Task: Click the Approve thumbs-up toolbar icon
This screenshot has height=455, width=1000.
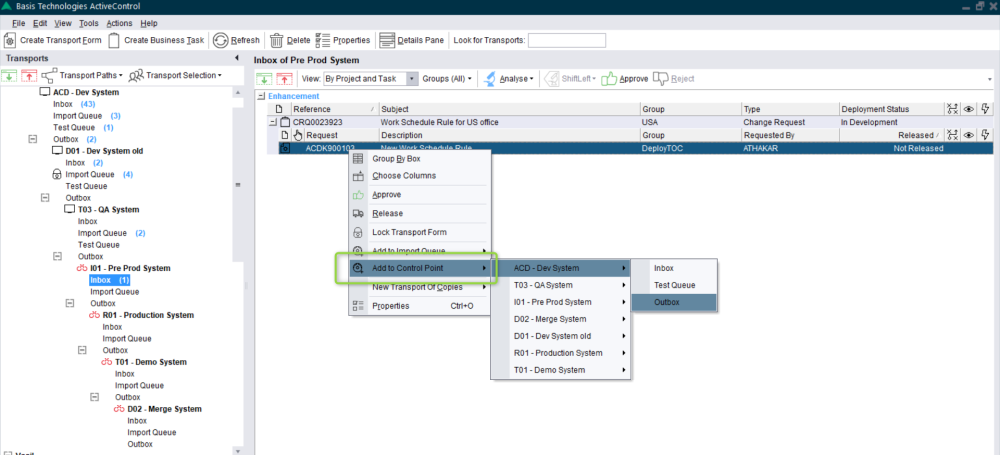Action: pos(609,78)
